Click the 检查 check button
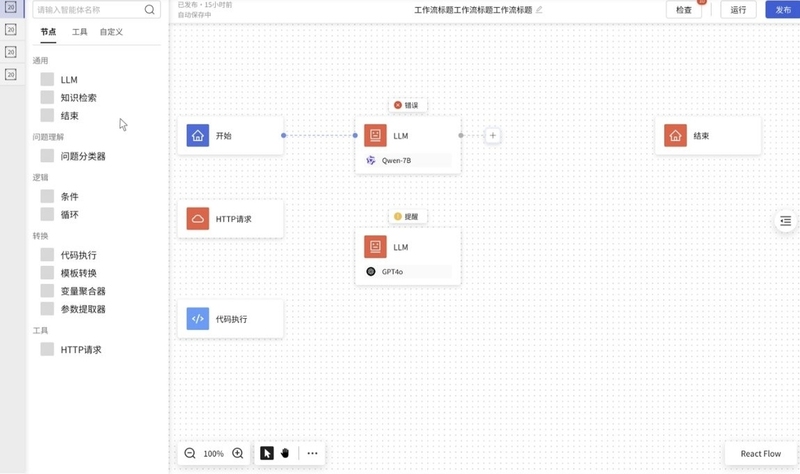 click(x=684, y=10)
